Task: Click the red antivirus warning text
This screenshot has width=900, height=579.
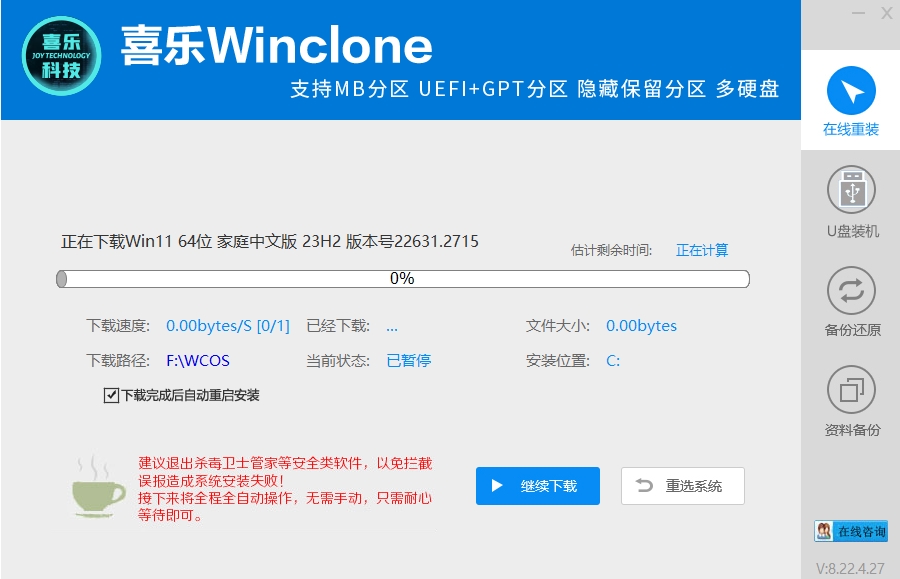Action: (285, 489)
